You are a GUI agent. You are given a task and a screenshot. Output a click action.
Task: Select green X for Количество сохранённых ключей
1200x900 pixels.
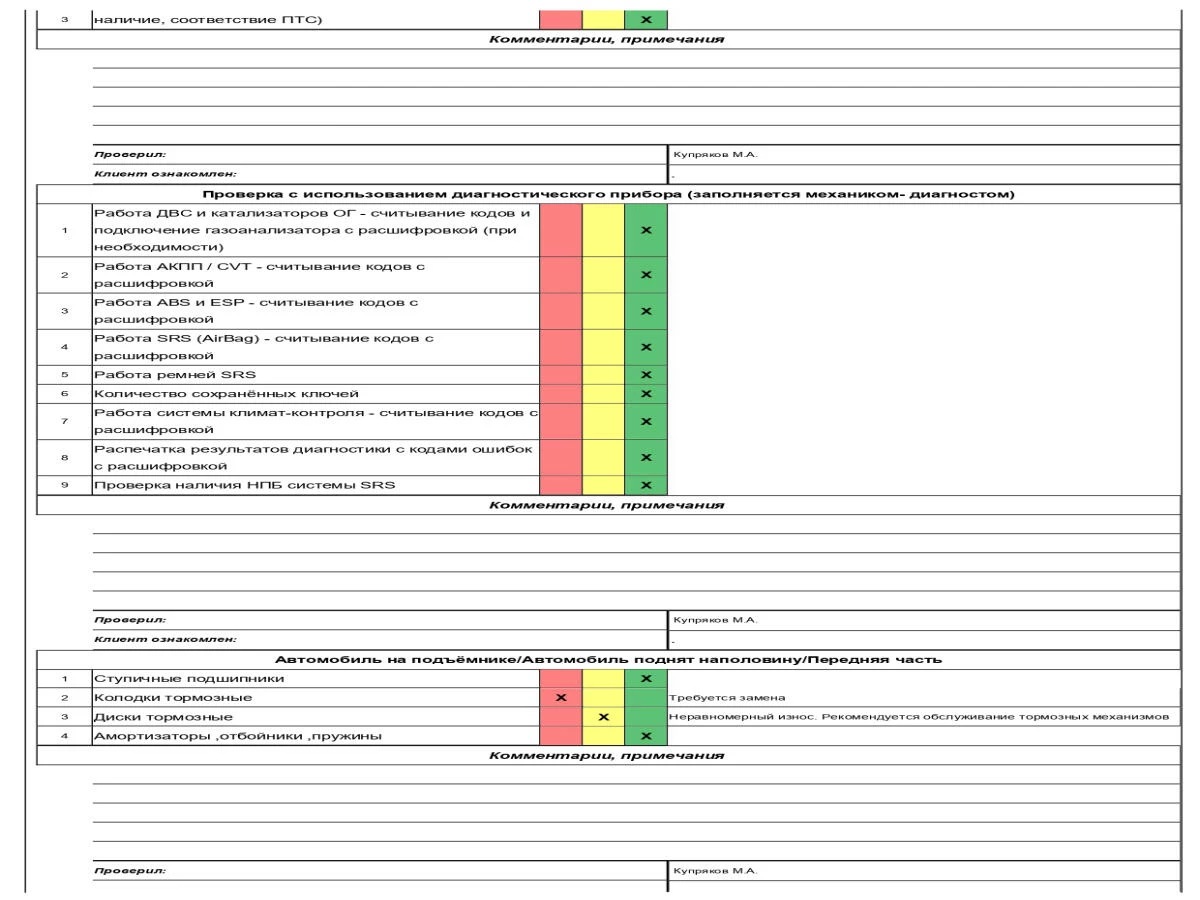645,394
